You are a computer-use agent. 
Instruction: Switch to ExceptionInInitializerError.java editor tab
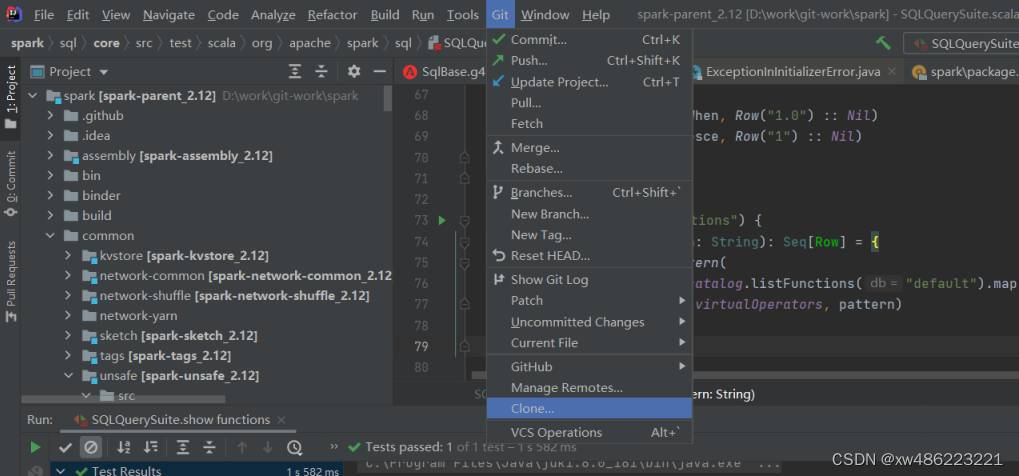coord(778,72)
